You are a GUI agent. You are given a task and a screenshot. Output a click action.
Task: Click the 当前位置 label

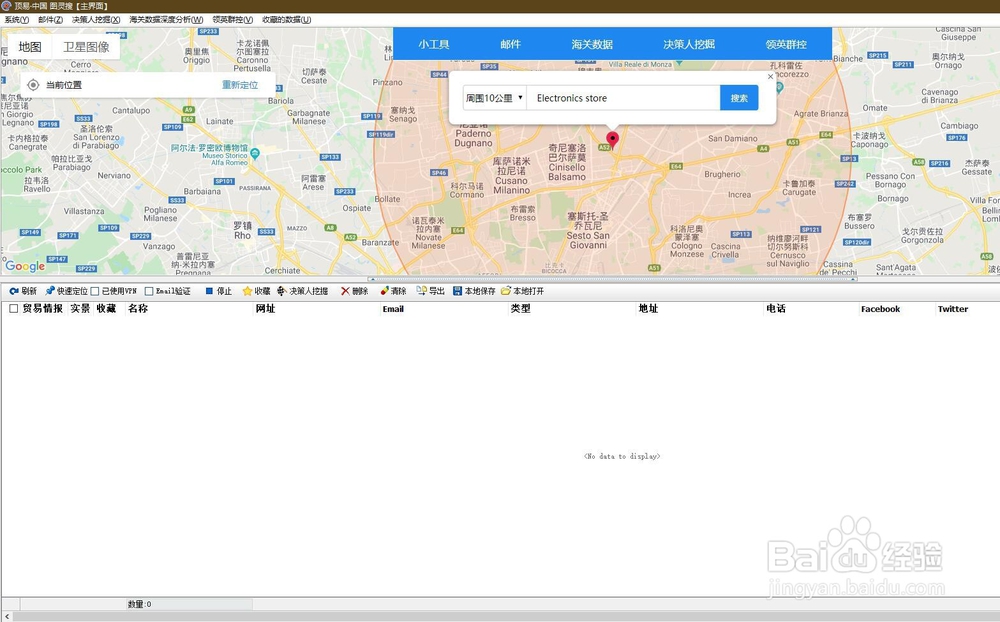(x=64, y=85)
